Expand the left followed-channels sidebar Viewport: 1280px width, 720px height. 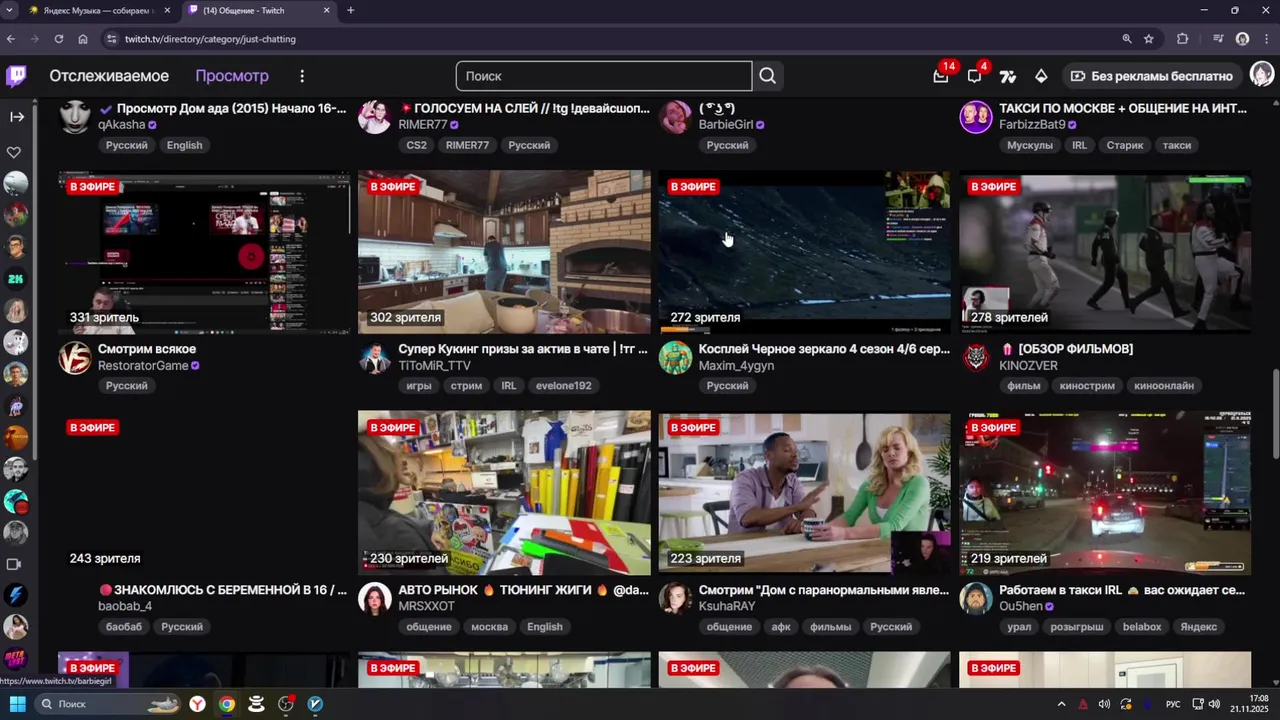click(x=17, y=117)
